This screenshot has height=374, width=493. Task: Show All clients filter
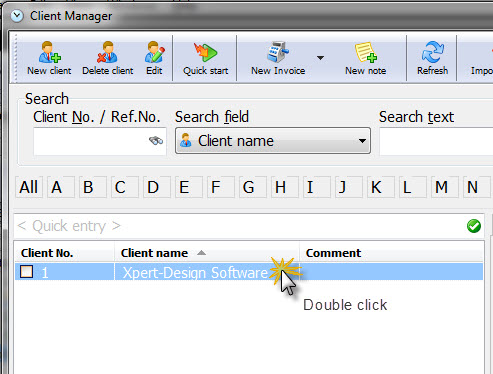coord(29,187)
